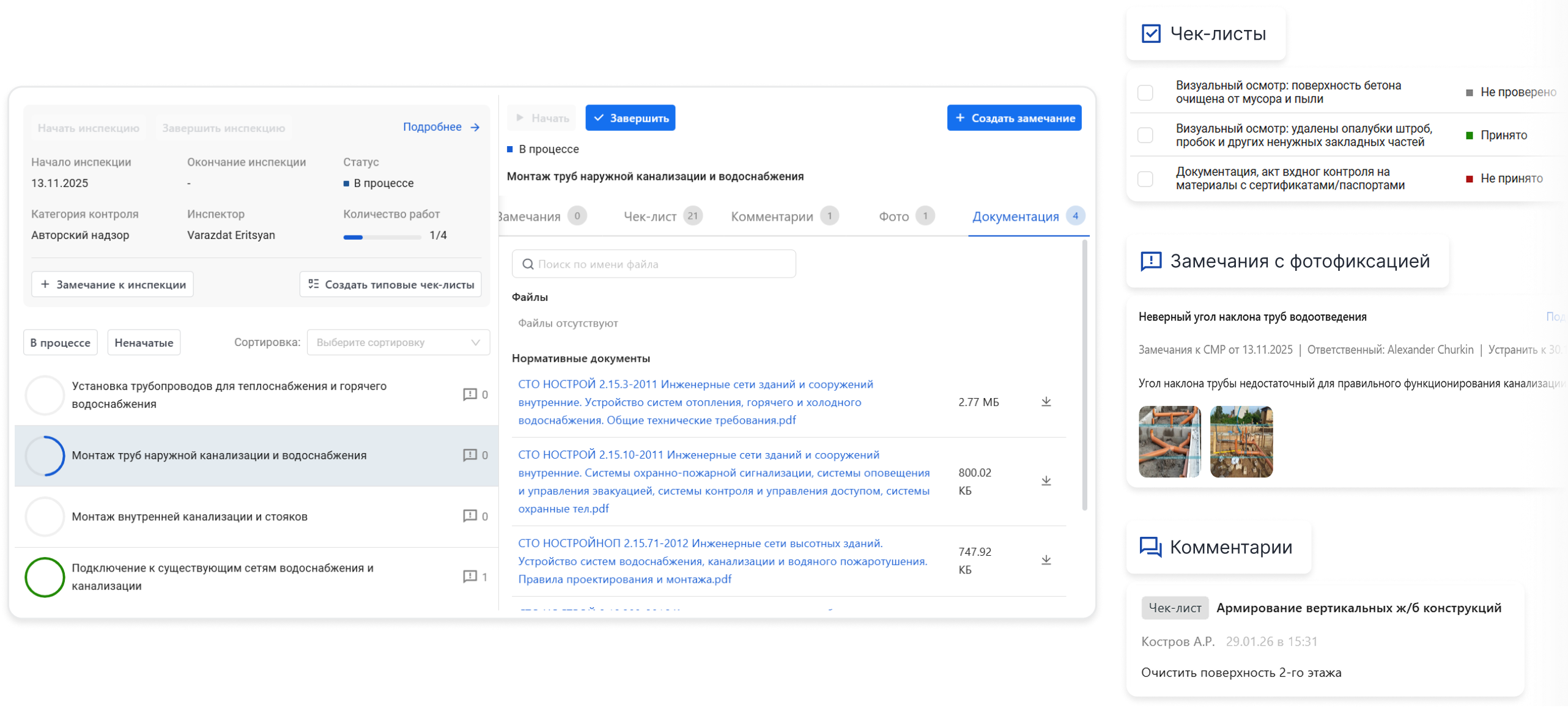Viewport: 1568px width, 708px height.
Task: Click the green completion circle next to Подключение к существующим сетям
Action: (x=45, y=577)
